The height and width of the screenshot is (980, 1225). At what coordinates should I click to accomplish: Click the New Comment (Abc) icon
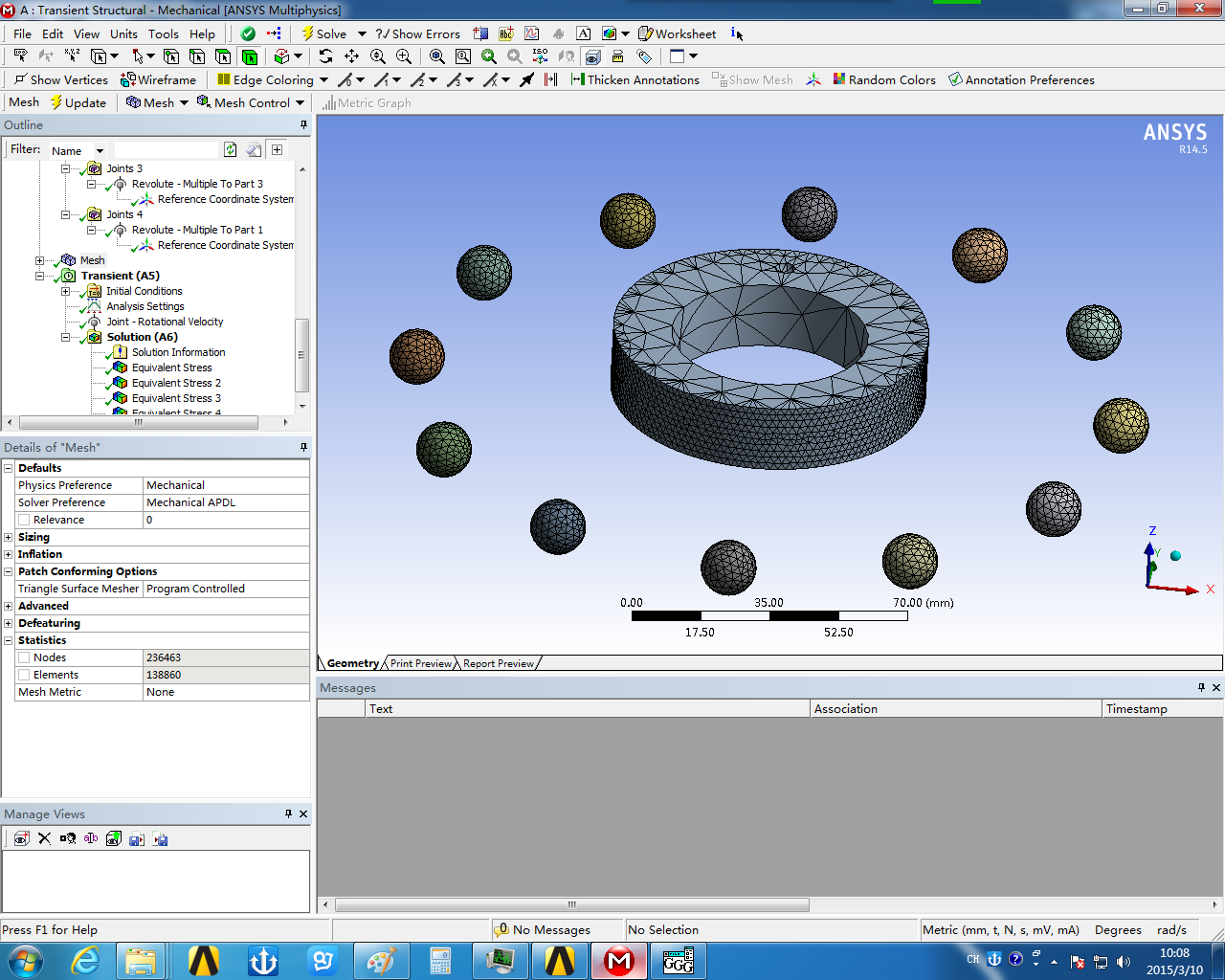point(506,33)
